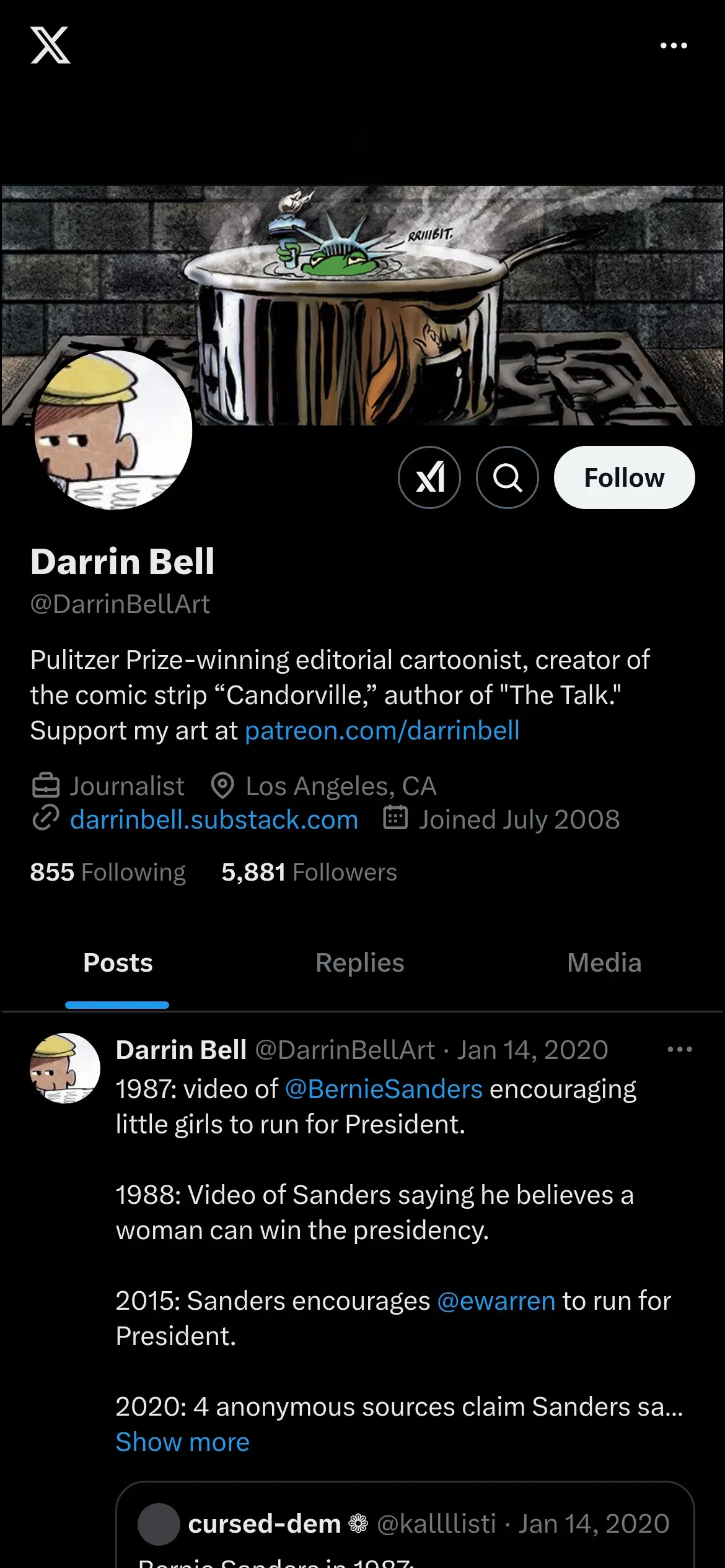
Task: View the 5,881 Followers list
Action: click(x=309, y=872)
